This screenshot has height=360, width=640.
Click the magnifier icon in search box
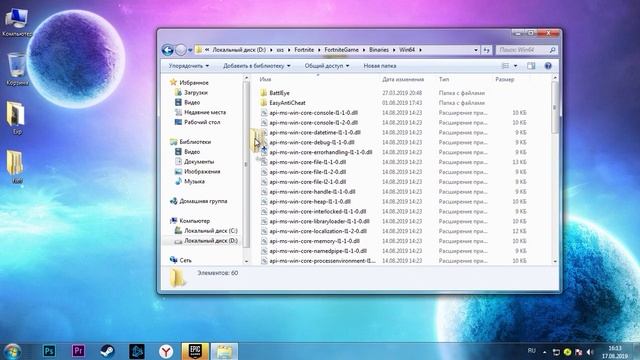(x=553, y=50)
